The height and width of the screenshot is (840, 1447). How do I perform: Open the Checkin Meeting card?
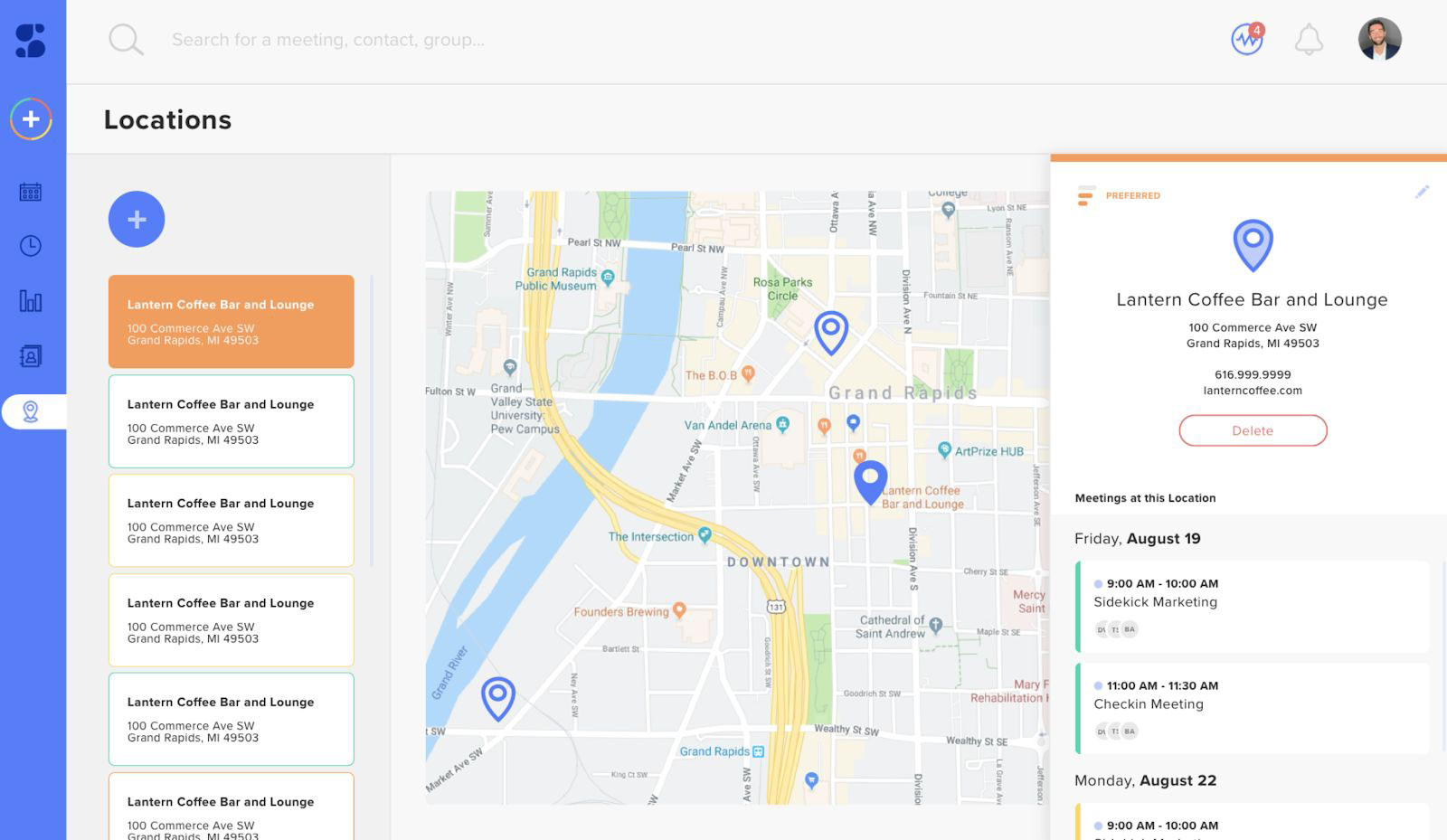point(1252,709)
